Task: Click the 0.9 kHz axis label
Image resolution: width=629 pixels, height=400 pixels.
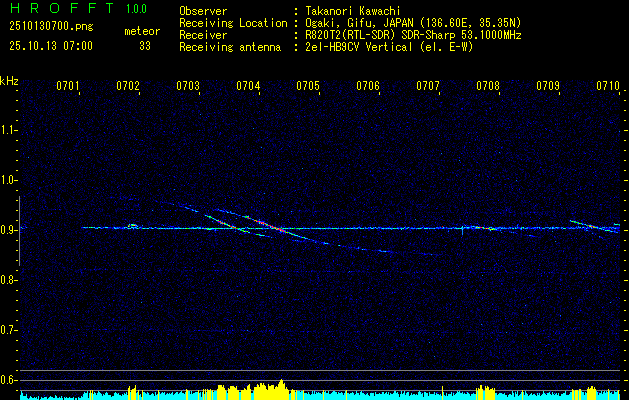Action: click(x=8, y=230)
